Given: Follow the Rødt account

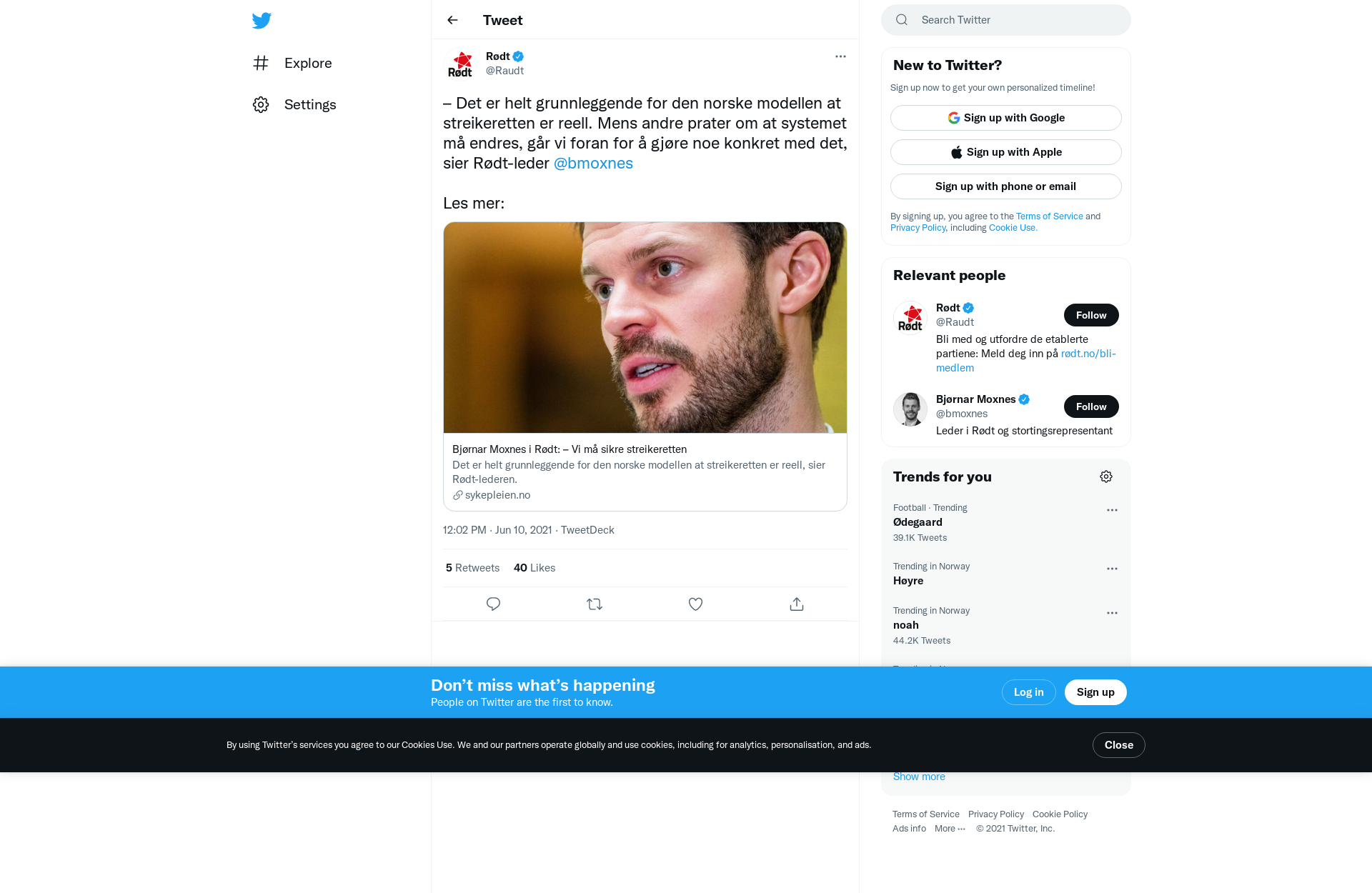Looking at the screenshot, I should pos(1091,315).
